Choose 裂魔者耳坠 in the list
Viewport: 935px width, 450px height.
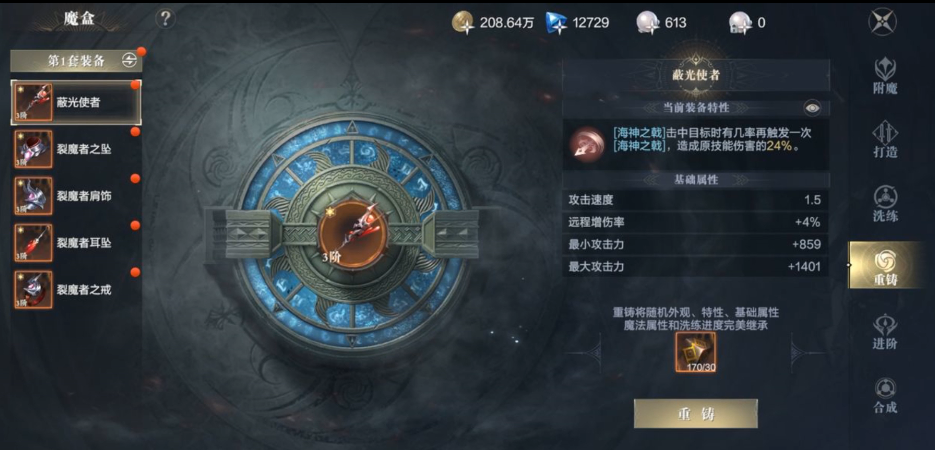pyautogui.click(x=76, y=243)
